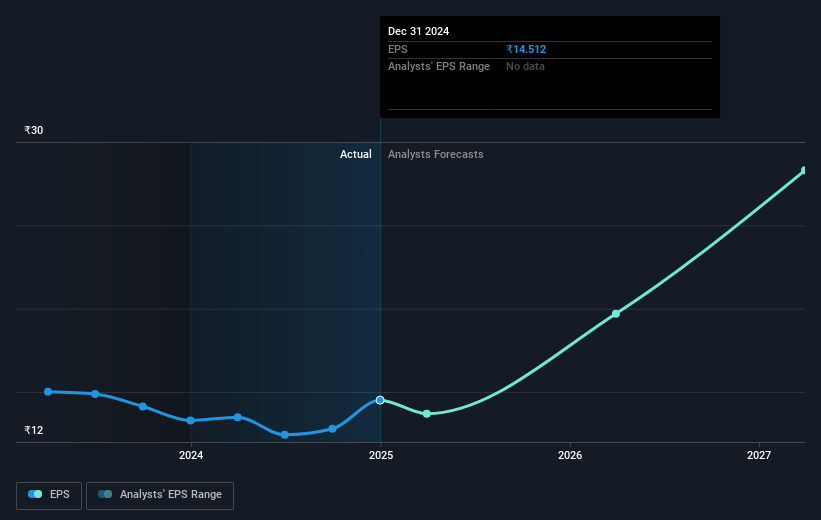This screenshot has height=520, width=821.
Task: Toggle the EPS legend series
Action: [x=49, y=495]
